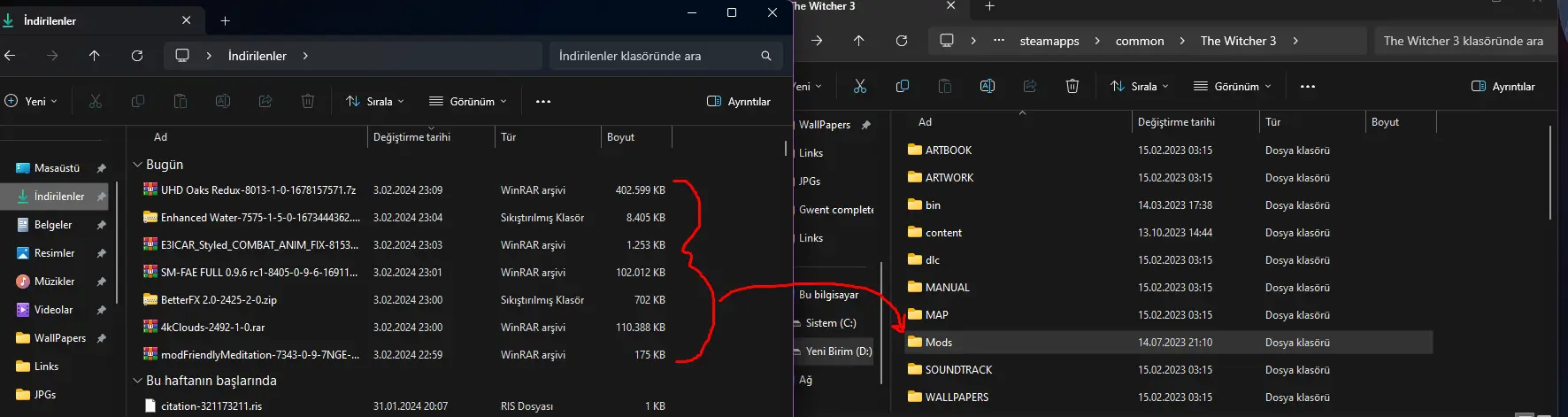
Task: Open the three-dots more menu in The Witcher 3 window
Action: pyautogui.click(x=1308, y=86)
